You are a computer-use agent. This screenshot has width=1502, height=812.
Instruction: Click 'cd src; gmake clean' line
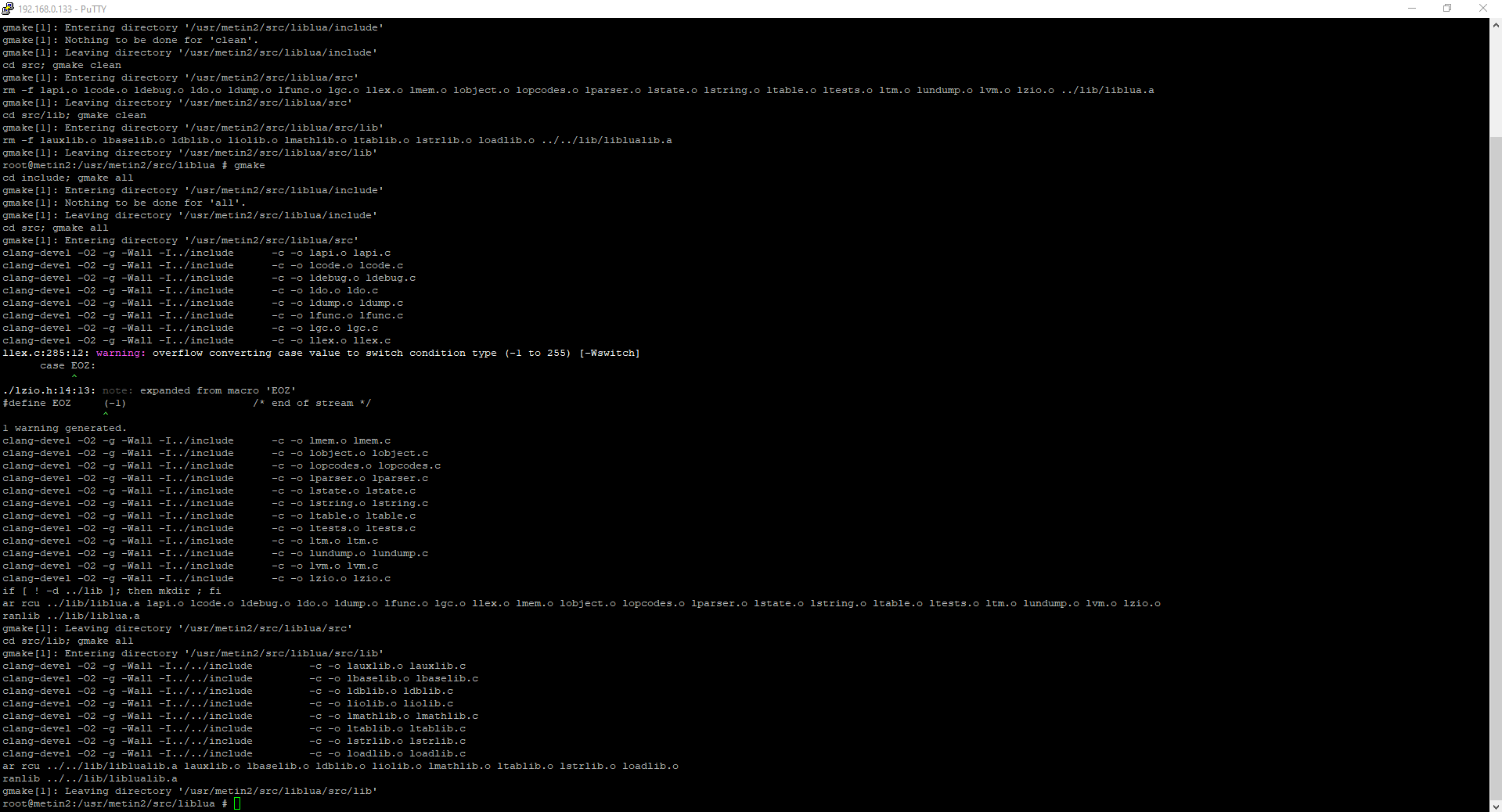pos(62,65)
